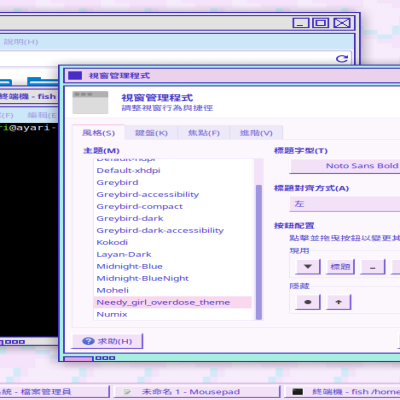
Task: Click 終端機 - fish taskbar entry
Action: [x=342, y=392]
